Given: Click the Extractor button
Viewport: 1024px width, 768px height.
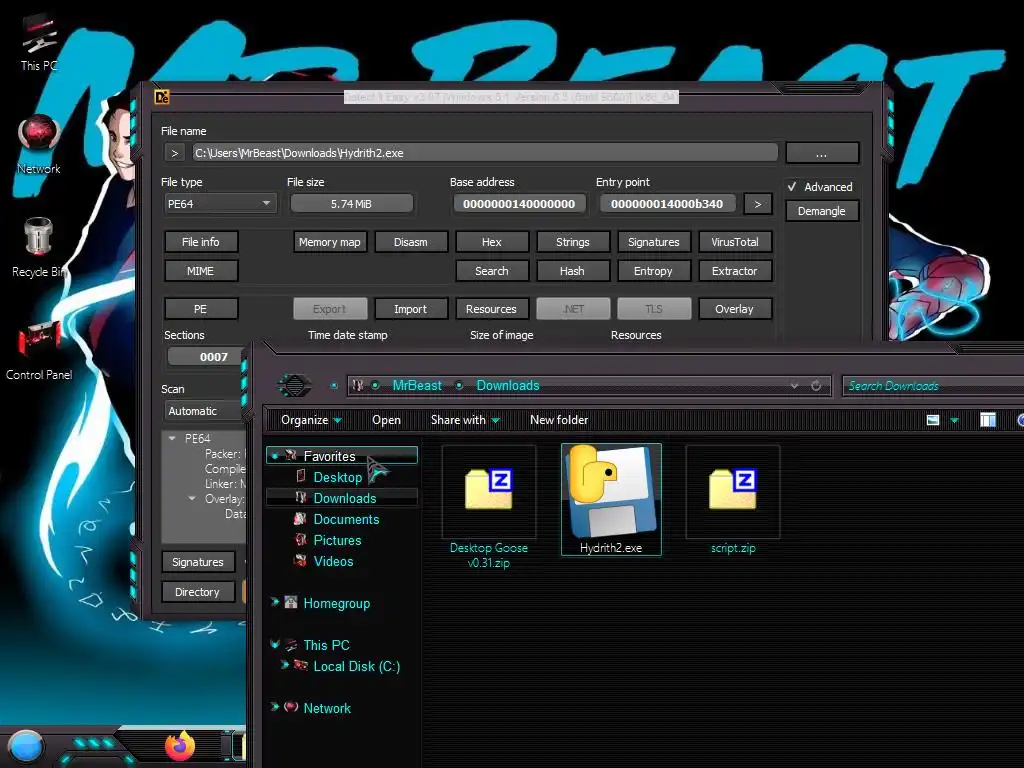Looking at the screenshot, I should 735,271.
